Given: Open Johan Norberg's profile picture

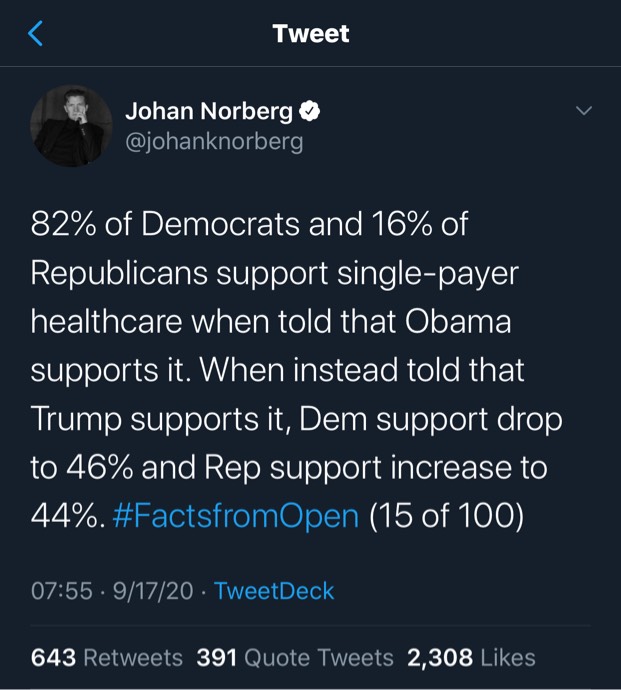Looking at the screenshot, I should coord(71,126).
